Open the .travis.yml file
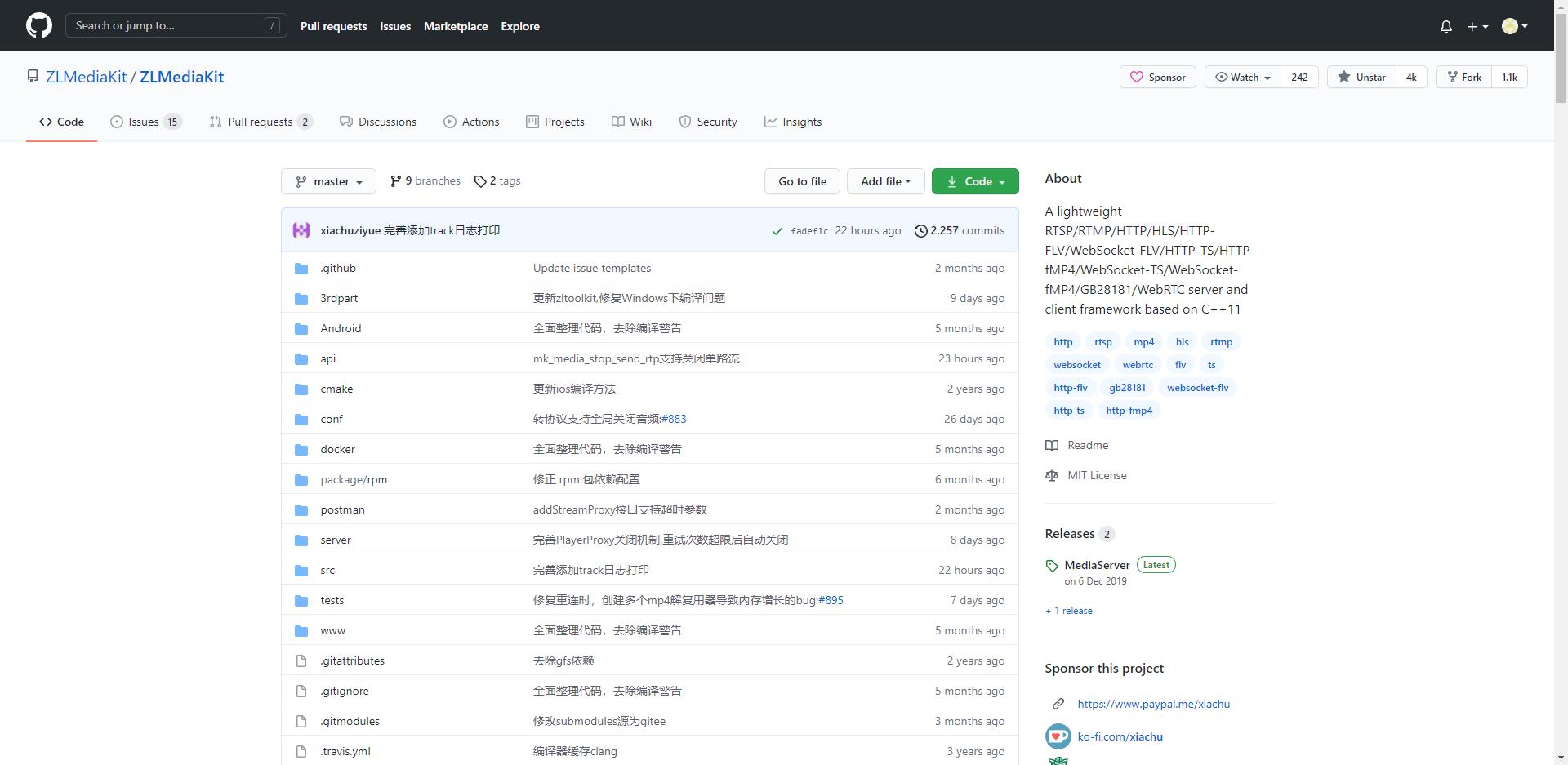This screenshot has width=1568, height=765. tap(345, 751)
